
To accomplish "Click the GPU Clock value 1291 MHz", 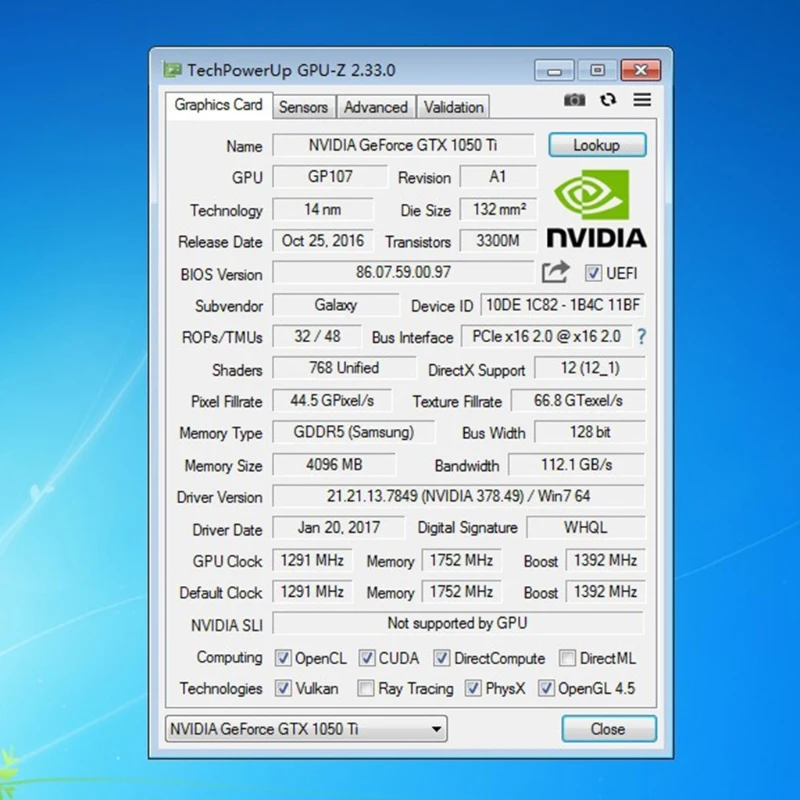I will coord(312,560).
